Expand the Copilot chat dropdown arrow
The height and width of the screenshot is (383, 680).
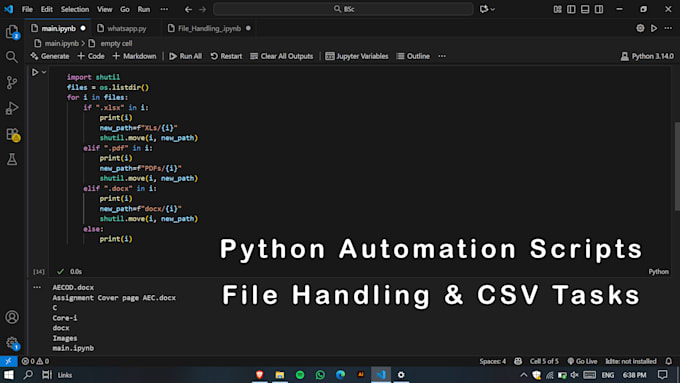click(493, 9)
